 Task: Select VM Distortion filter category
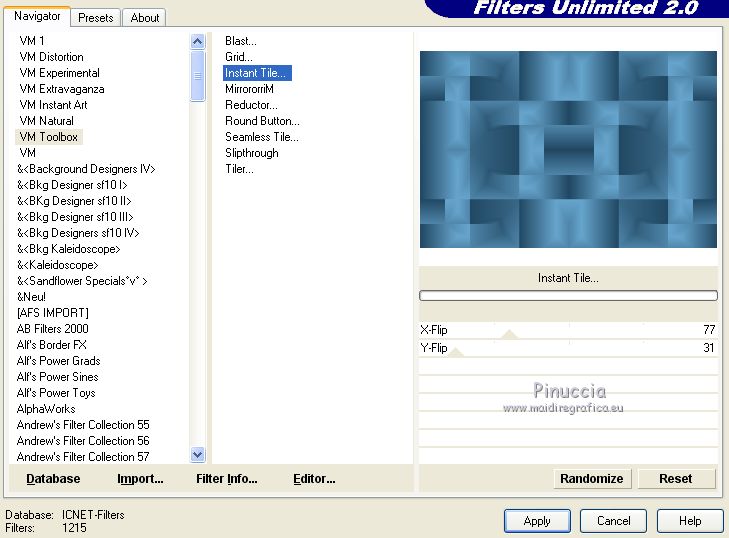pyautogui.click(x=52, y=57)
